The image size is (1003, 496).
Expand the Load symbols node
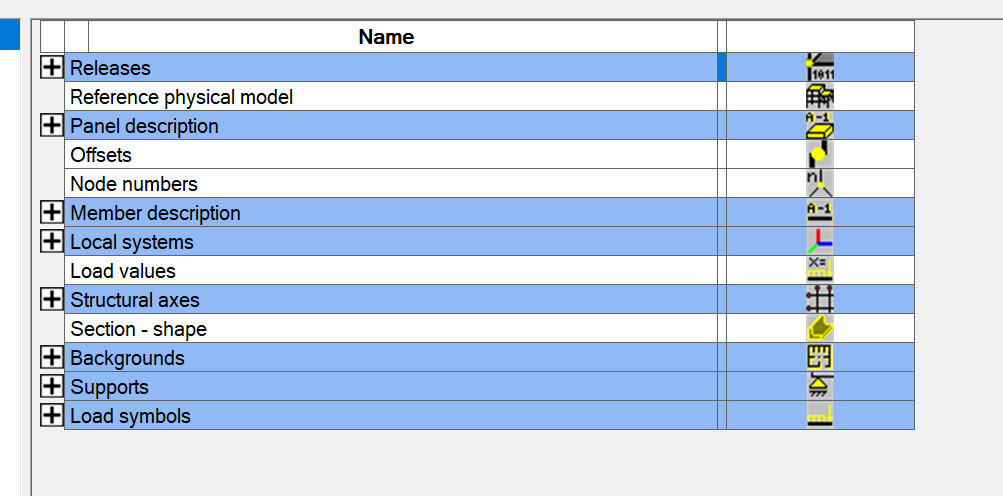(52, 416)
